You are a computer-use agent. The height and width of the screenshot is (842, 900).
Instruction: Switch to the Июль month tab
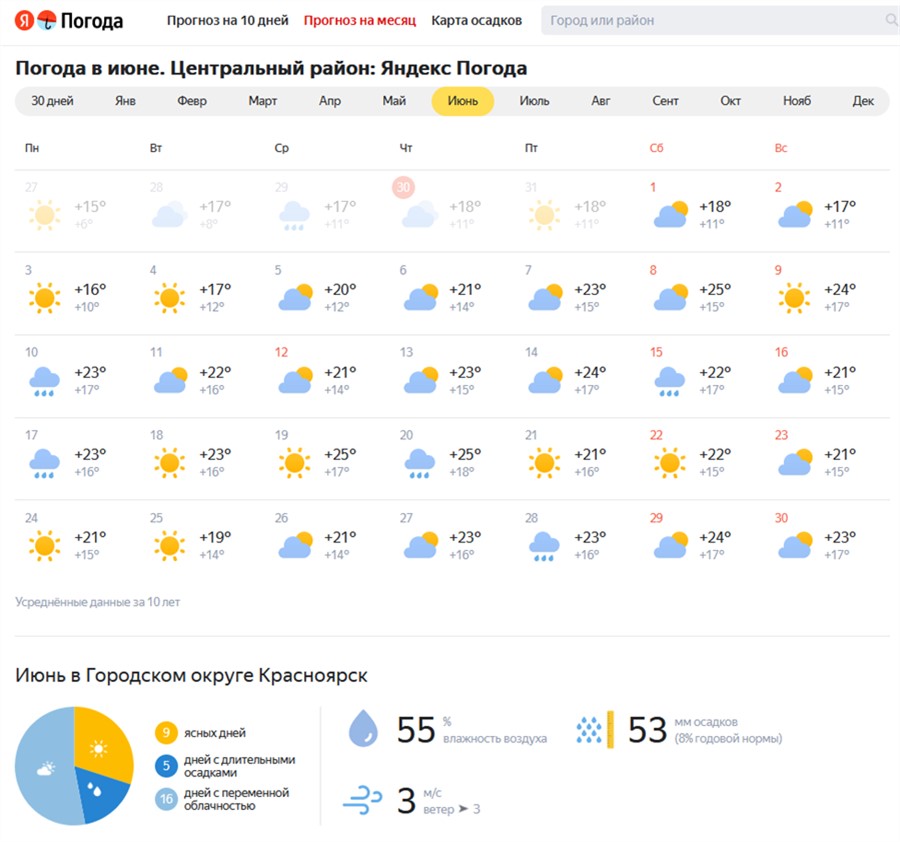[534, 101]
